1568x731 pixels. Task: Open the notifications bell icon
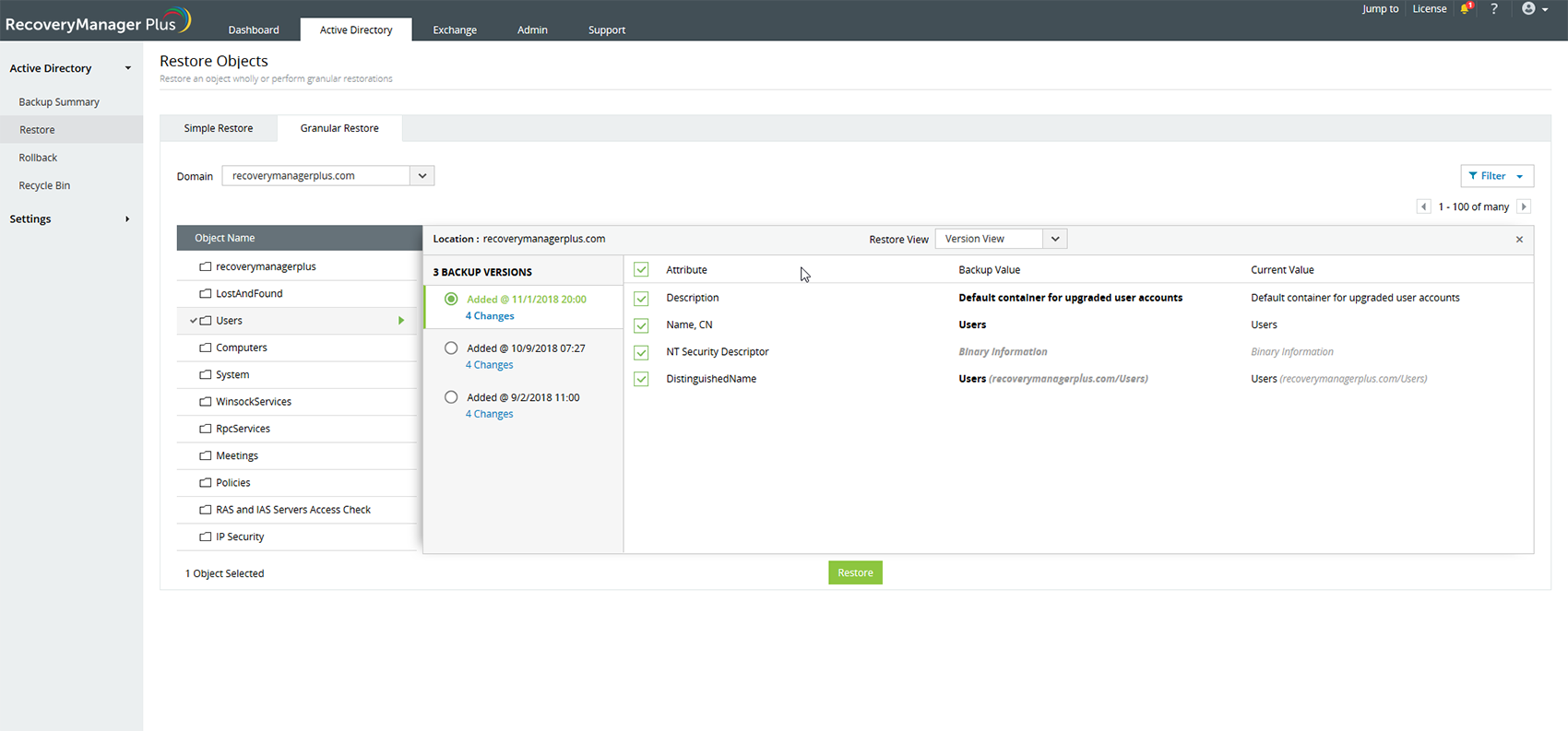pyautogui.click(x=1466, y=8)
